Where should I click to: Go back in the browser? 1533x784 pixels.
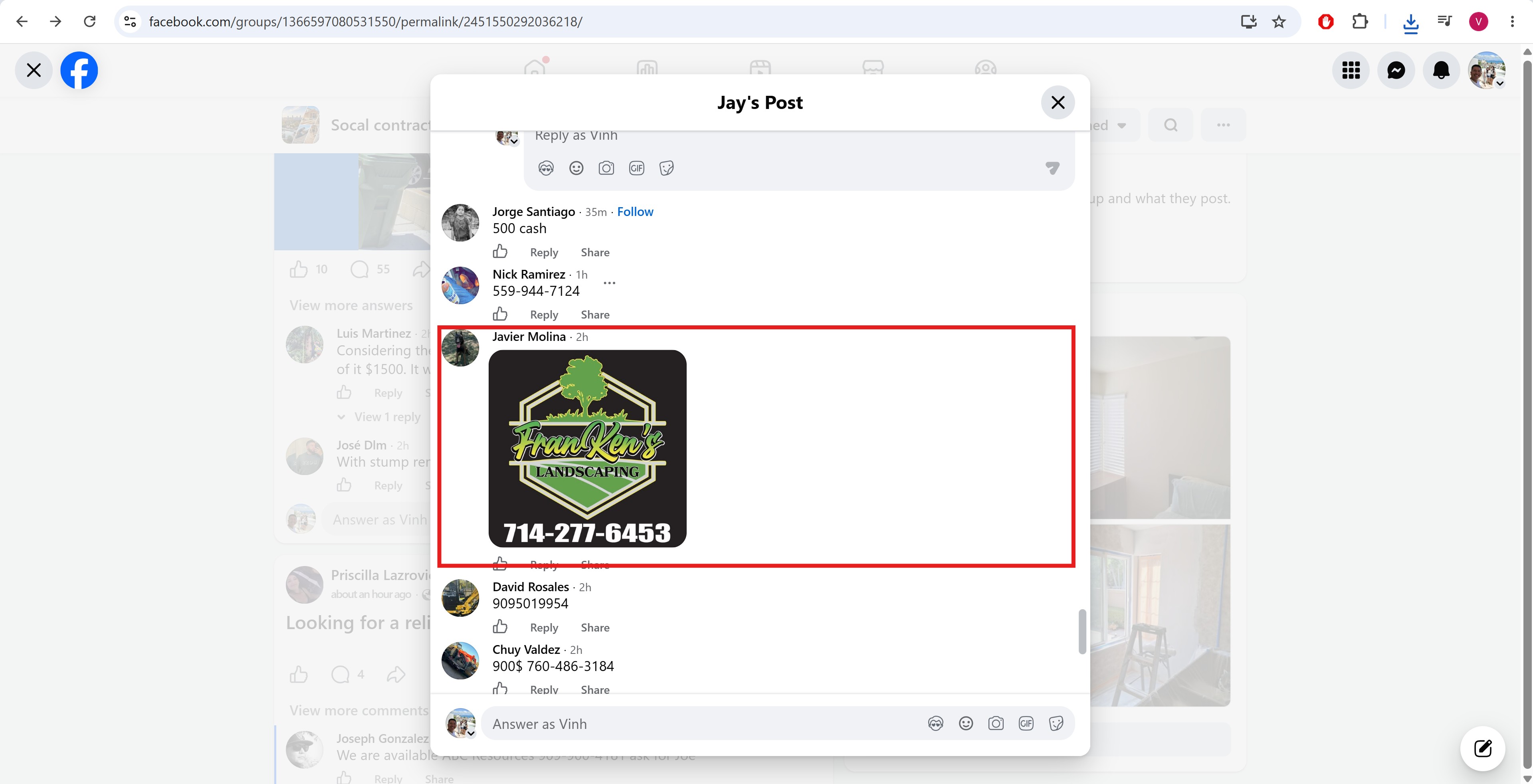pos(22,22)
